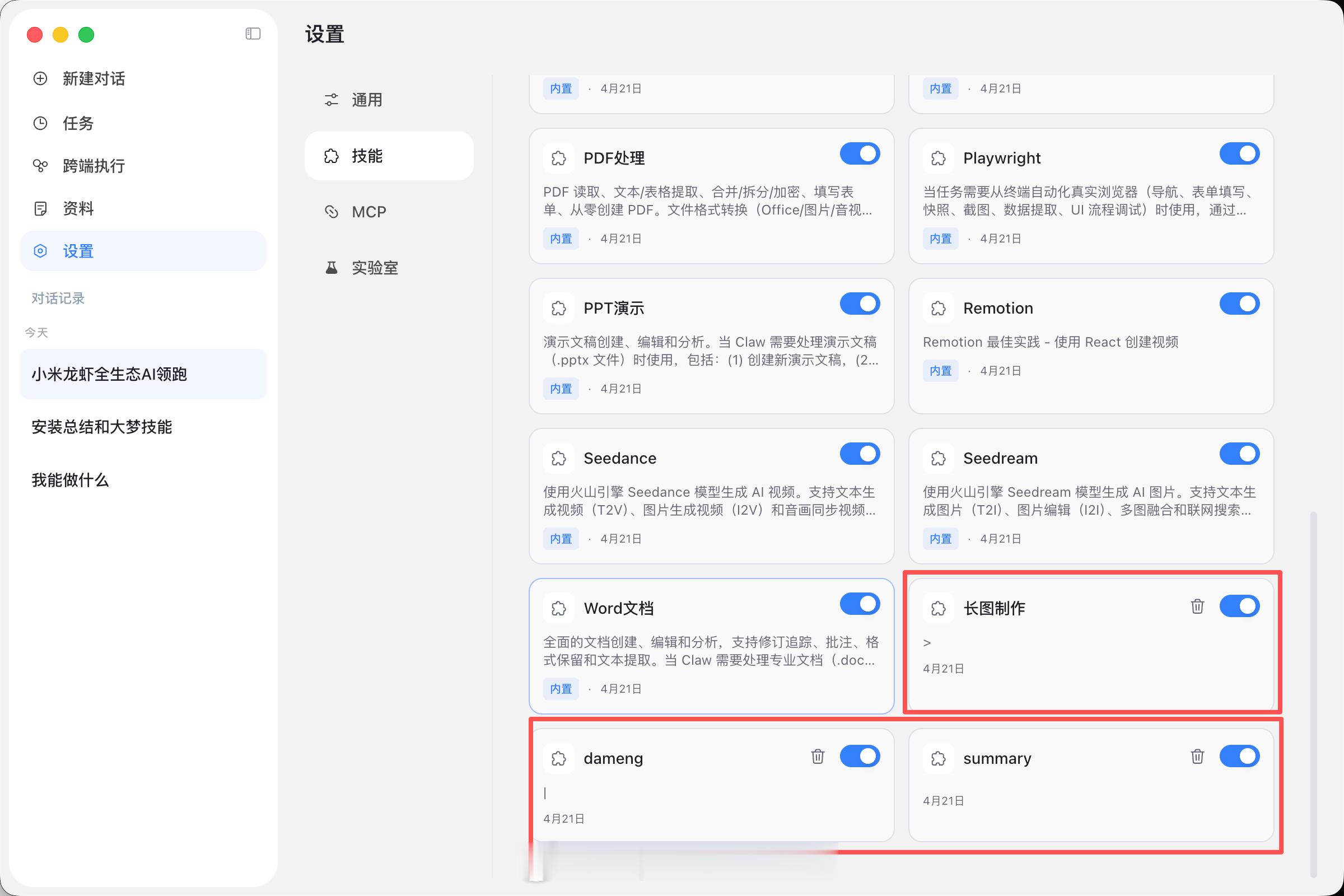Collapse the sidebar panel icon
This screenshot has width=1344, height=896.
[253, 34]
